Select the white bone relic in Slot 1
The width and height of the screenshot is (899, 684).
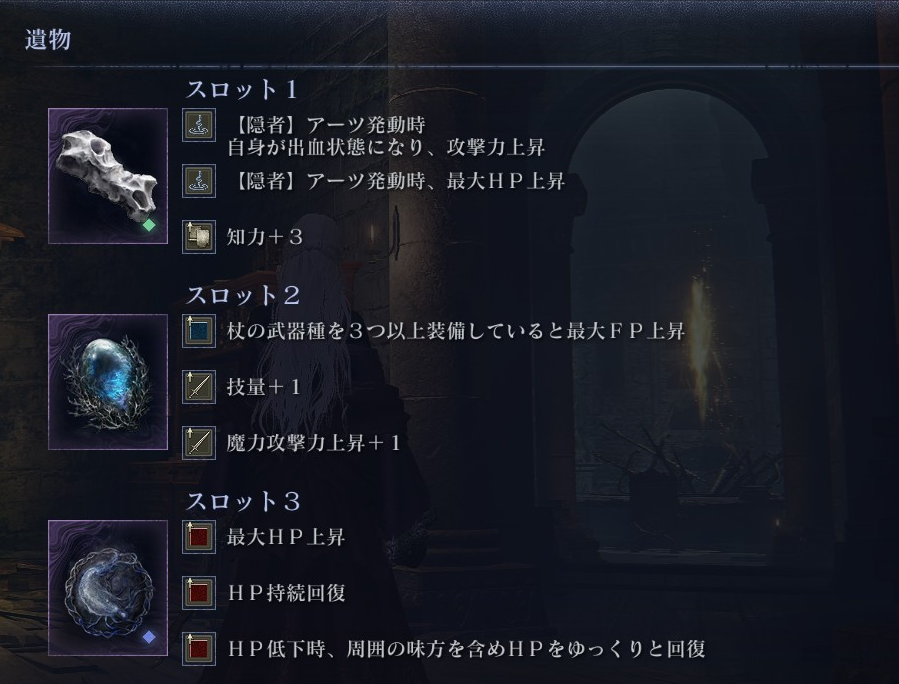(108, 175)
